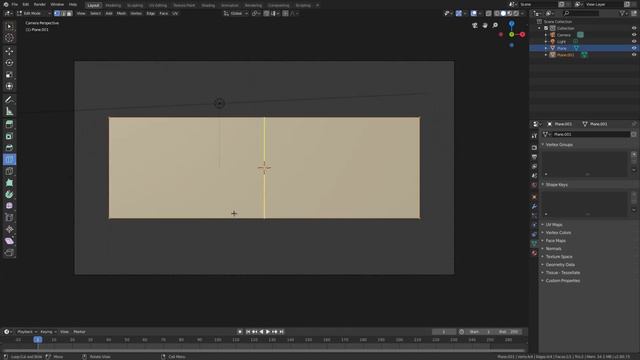Click the pan view hand icon
Screen dimensions: 640x360
point(485,25)
